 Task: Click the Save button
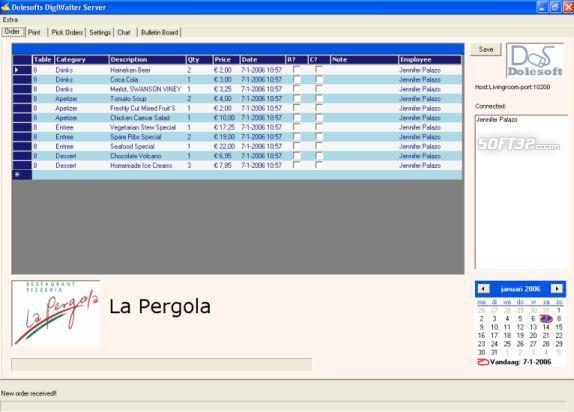pyautogui.click(x=486, y=49)
